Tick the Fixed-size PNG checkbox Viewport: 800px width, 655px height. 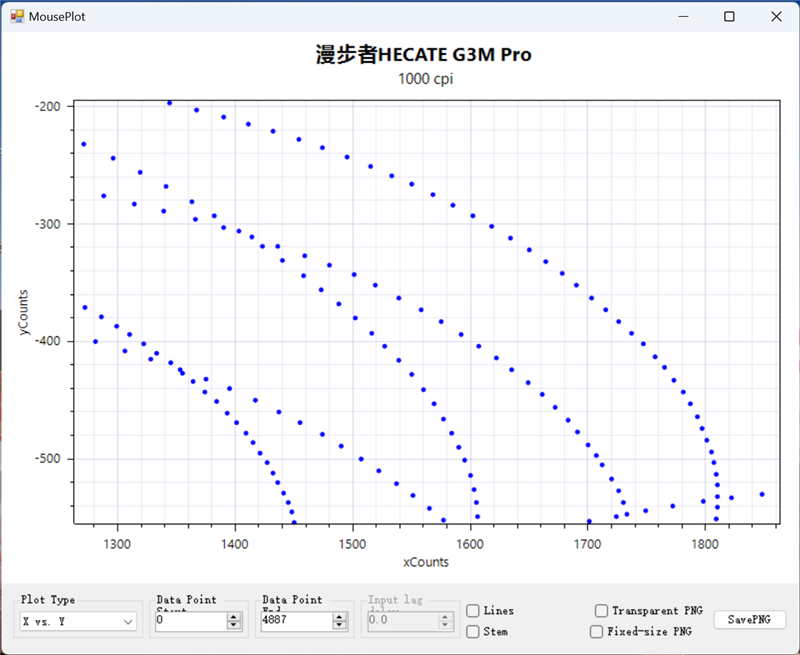(x=596, y=632)
